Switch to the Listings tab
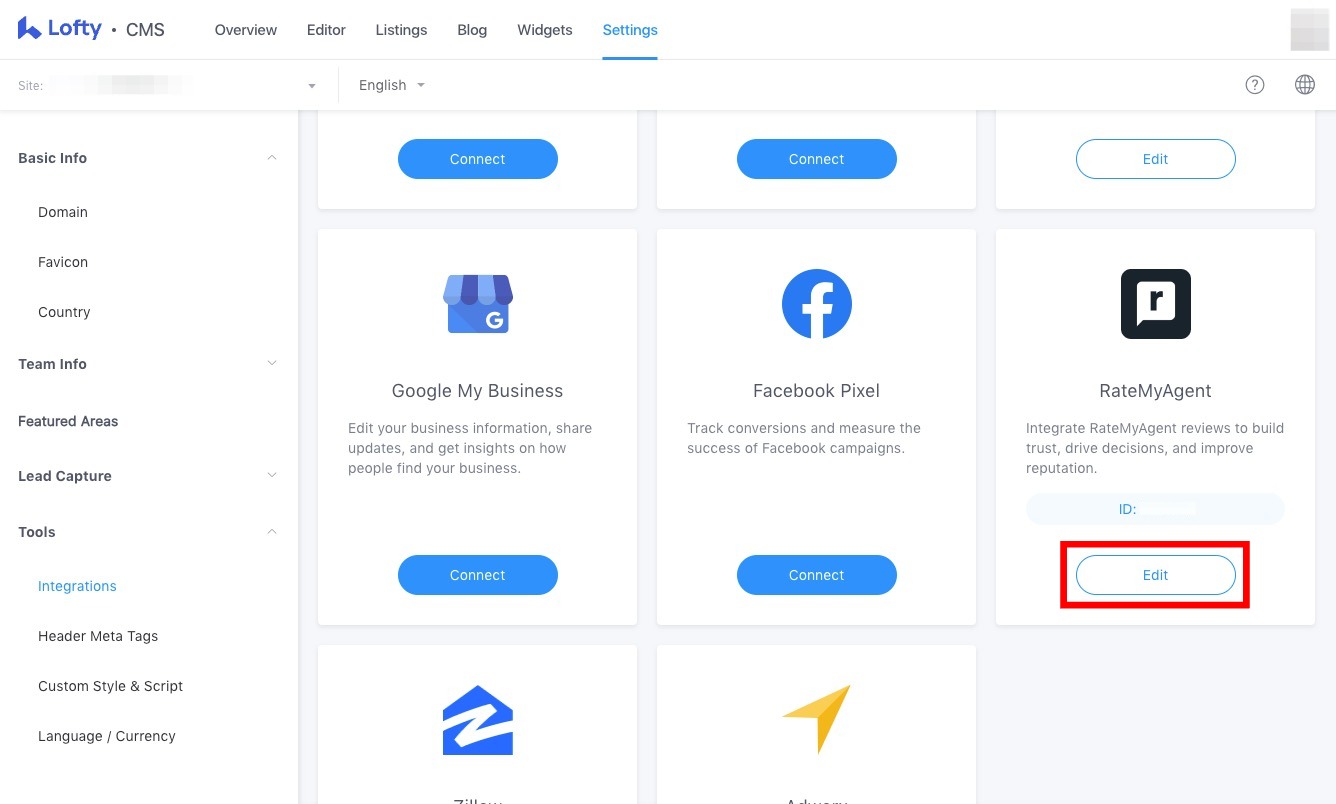The height and width of the screenshot is (804, 1336). coord(401,30)
